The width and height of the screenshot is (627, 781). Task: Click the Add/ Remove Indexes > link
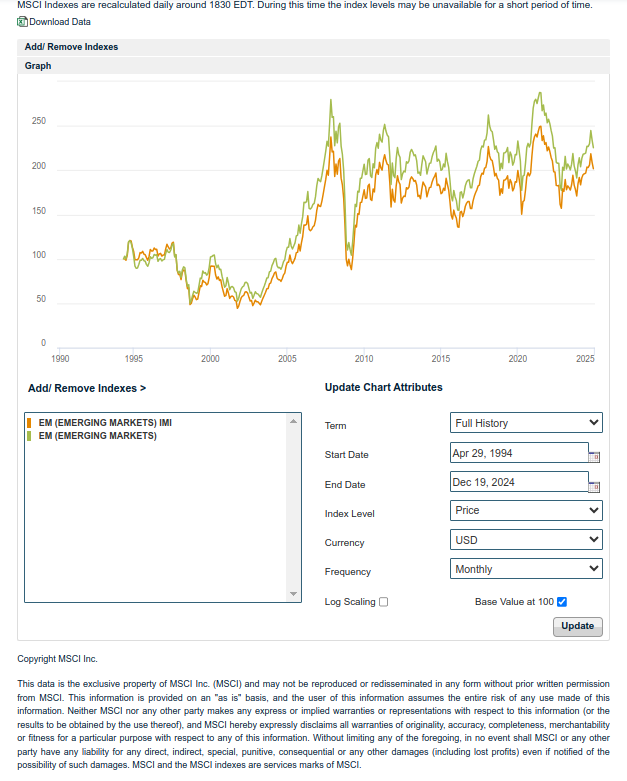[x=87, y=388]
